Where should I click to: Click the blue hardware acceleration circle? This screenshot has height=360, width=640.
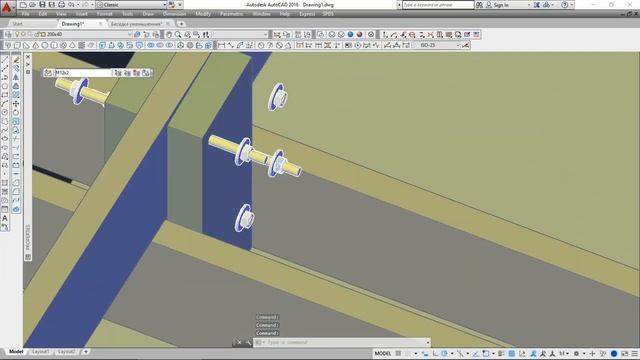614,353
